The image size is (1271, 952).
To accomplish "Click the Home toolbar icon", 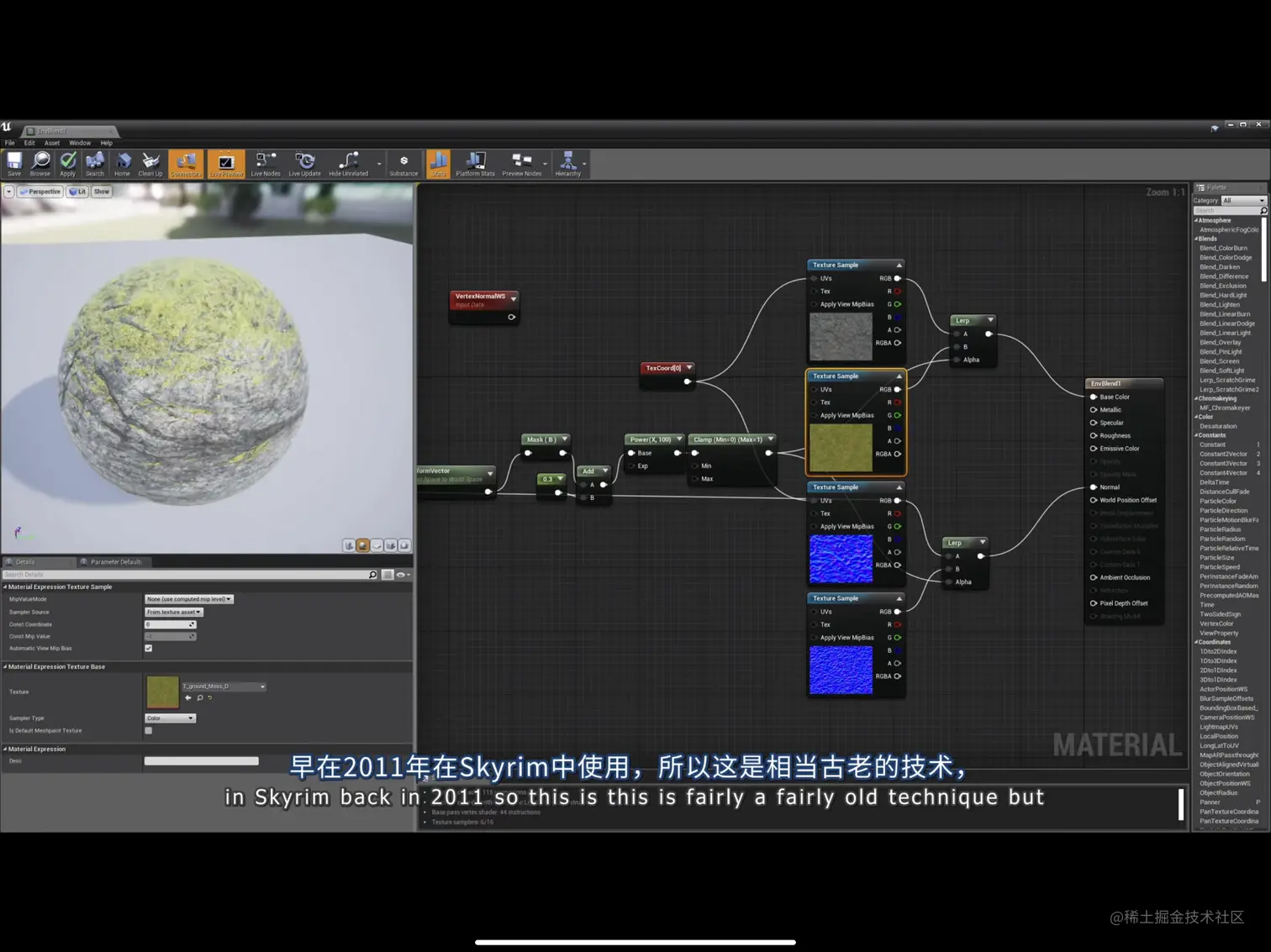I will click(123, 164).
